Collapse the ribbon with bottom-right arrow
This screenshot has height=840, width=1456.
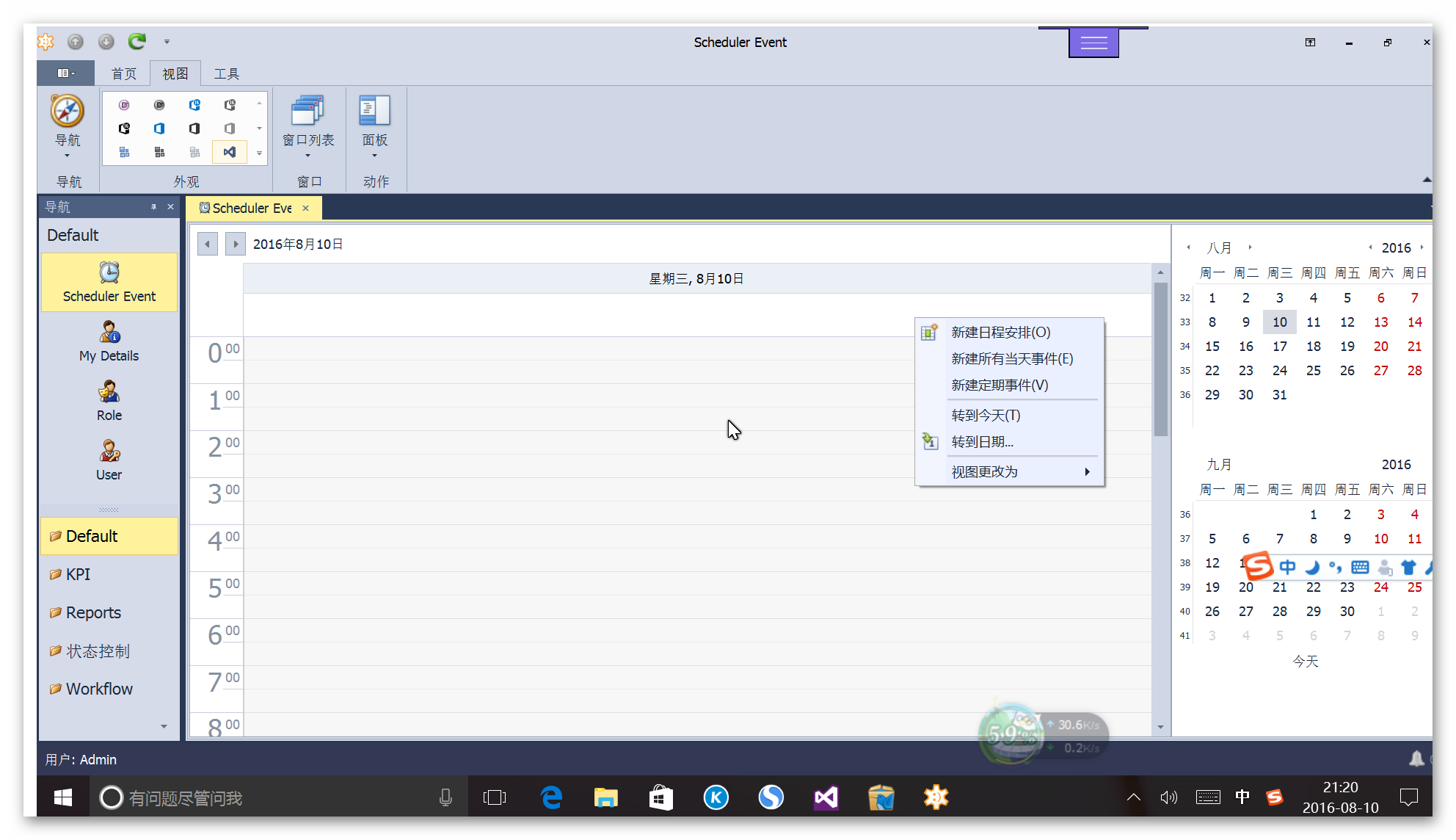coord(1426,179)
